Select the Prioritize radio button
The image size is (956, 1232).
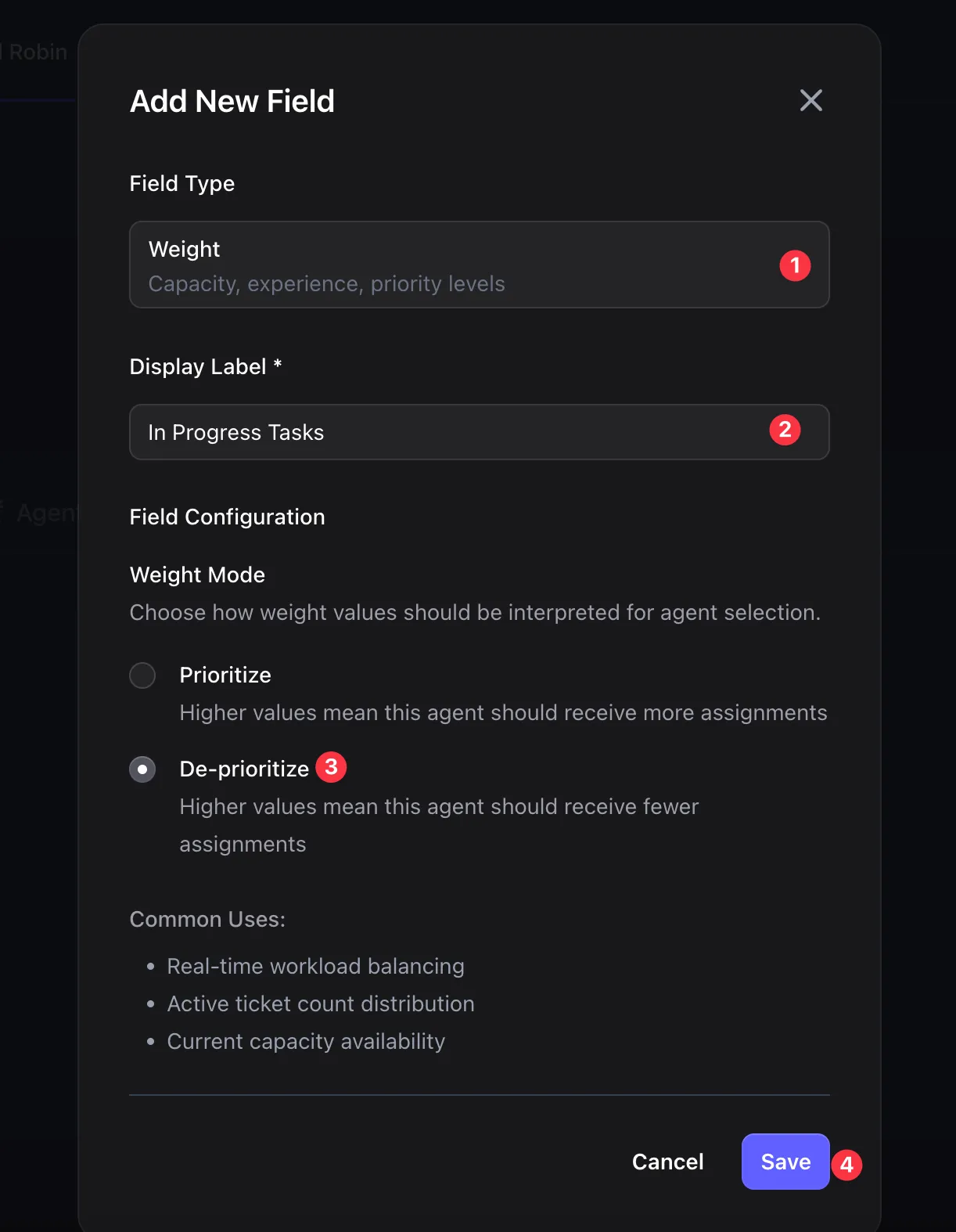pos(142,675)
